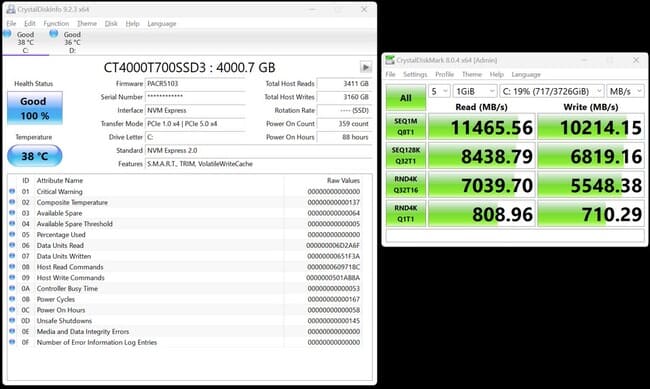Open Help menu in CrystalDiskInfo
650x389 pixels.
132,24
